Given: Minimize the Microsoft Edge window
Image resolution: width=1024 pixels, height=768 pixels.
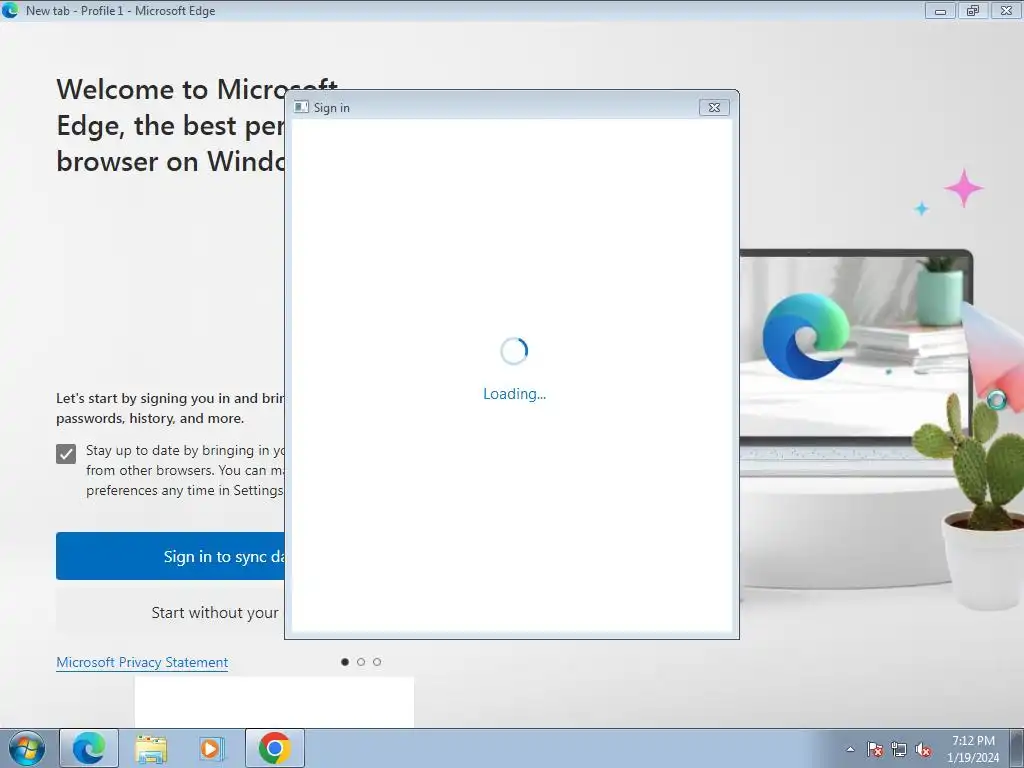Looking at the screenshot, I should pyautogui.click(x=940, y=10).
